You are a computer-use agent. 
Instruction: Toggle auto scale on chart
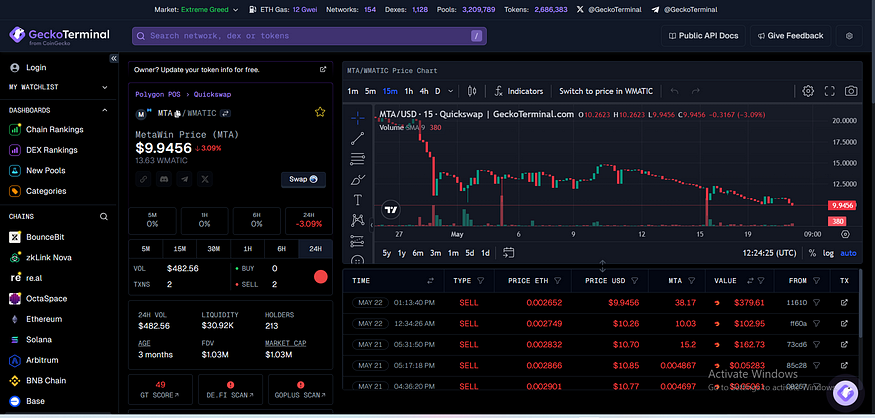click(x=848, y=253)
